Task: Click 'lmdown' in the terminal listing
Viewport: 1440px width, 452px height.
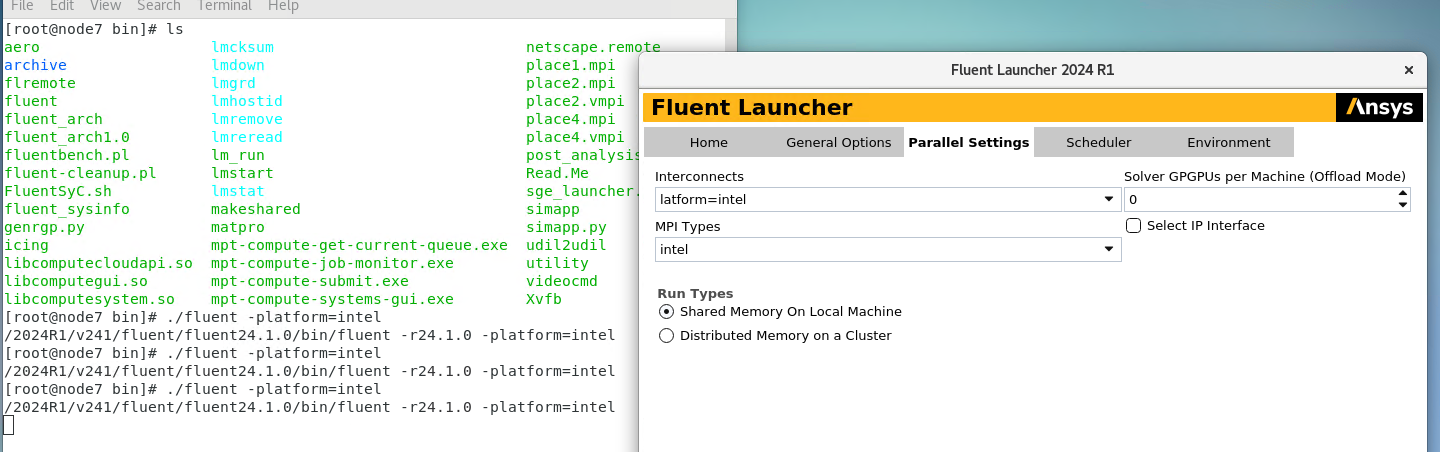Action: coord(238,65)
